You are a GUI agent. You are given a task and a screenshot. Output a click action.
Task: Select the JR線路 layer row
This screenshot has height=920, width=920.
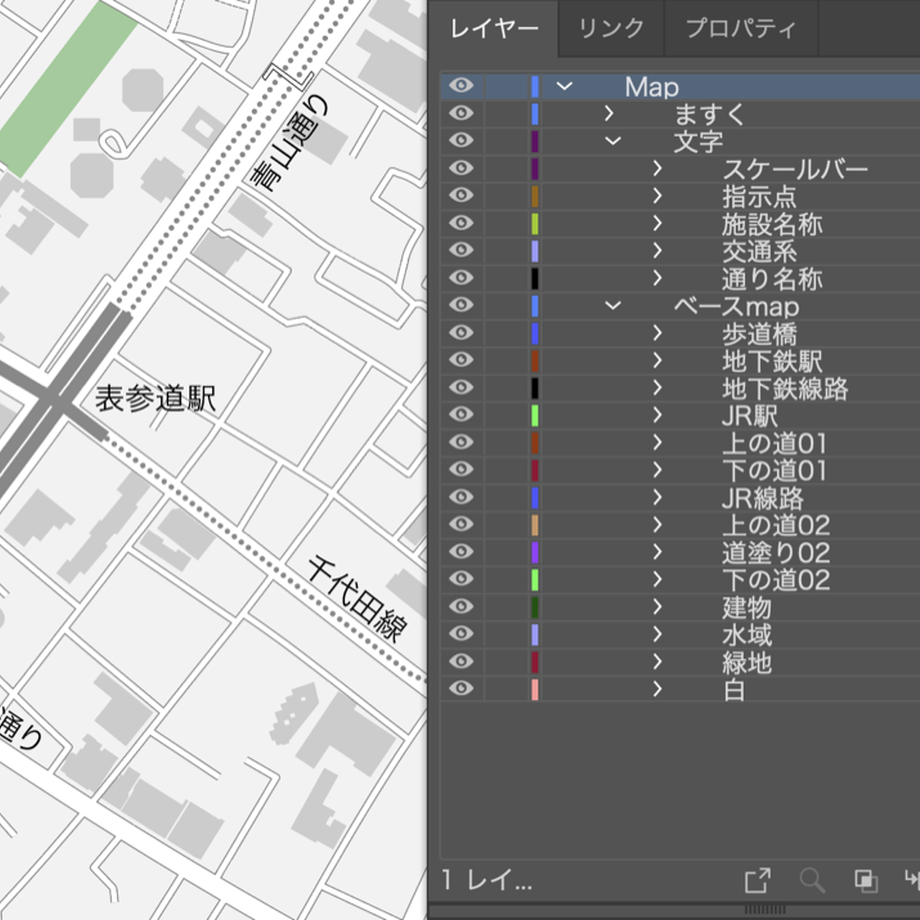tap(681, 498)
